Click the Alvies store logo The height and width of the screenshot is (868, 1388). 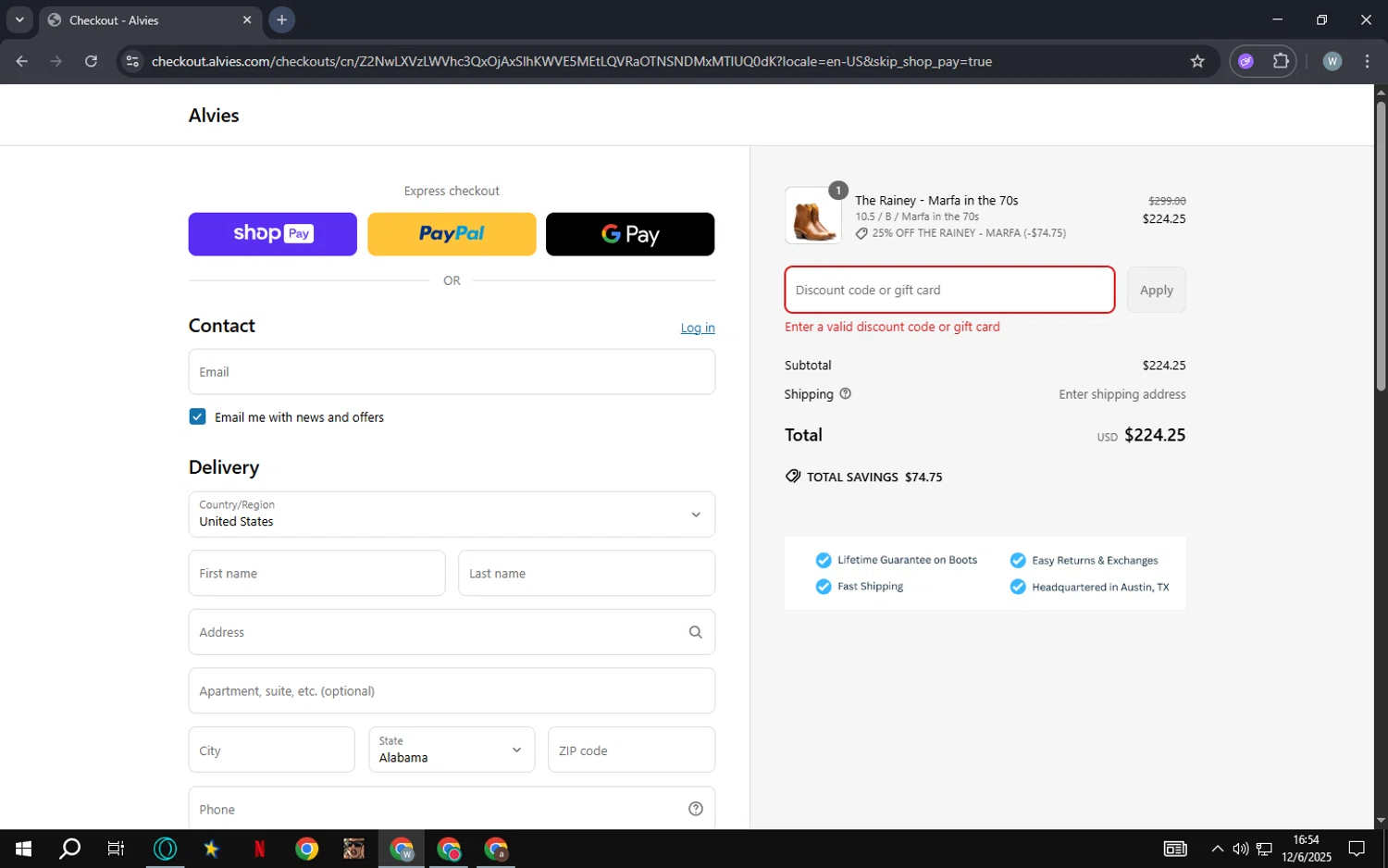pos(214,116)
